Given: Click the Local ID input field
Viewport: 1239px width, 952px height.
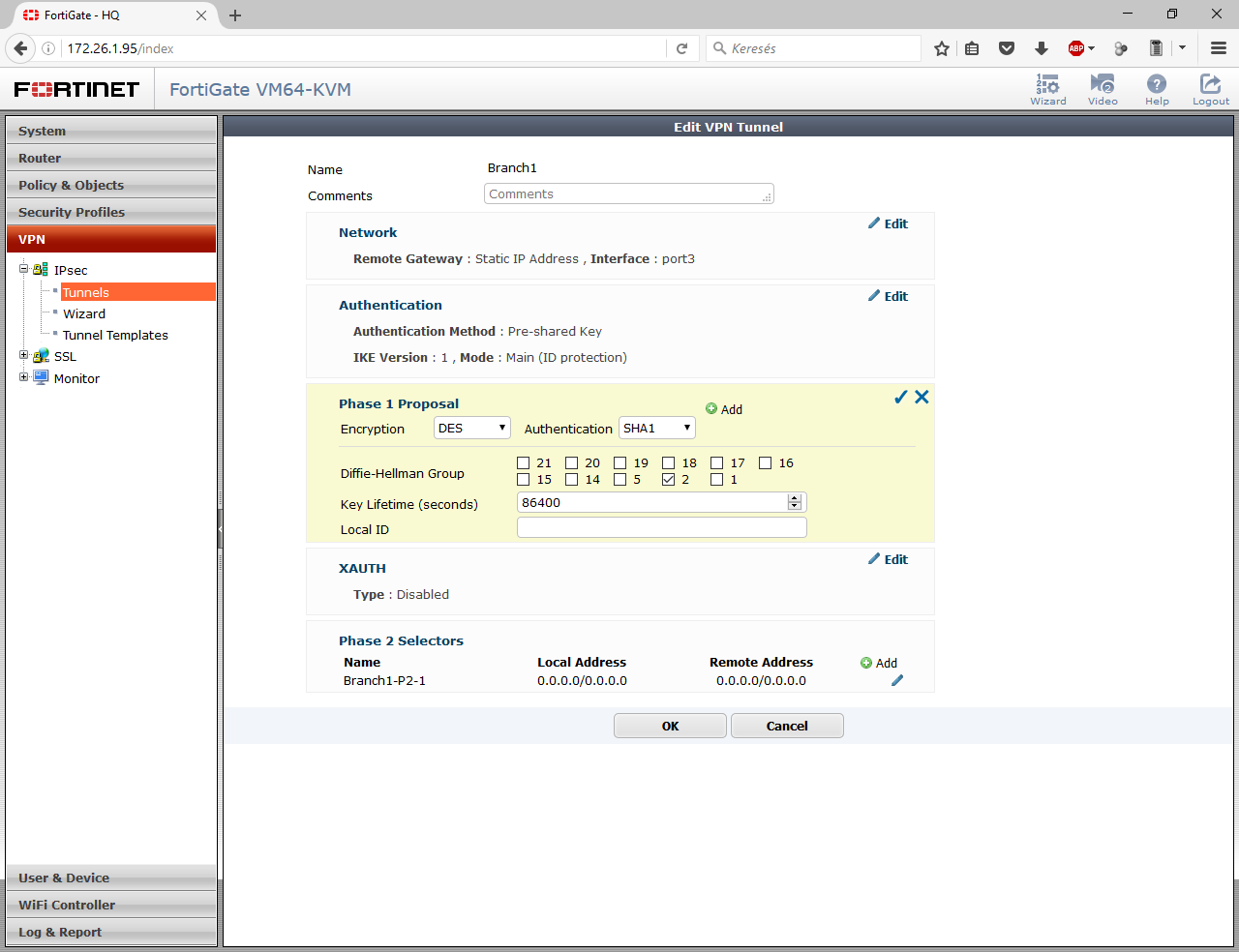Looking at the screenshot, I should [x=661, y=528].
